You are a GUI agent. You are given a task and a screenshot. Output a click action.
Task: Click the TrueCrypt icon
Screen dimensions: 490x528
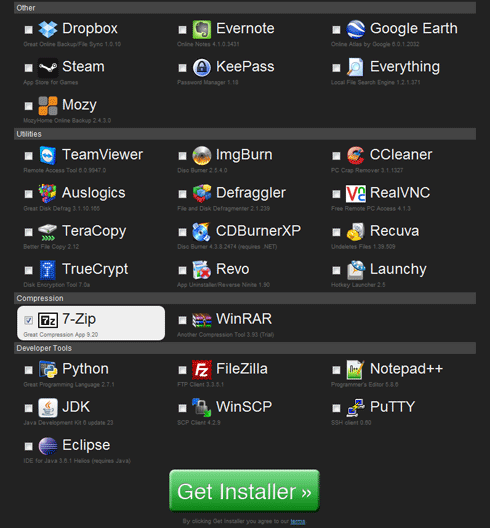[x=47, y=270]
